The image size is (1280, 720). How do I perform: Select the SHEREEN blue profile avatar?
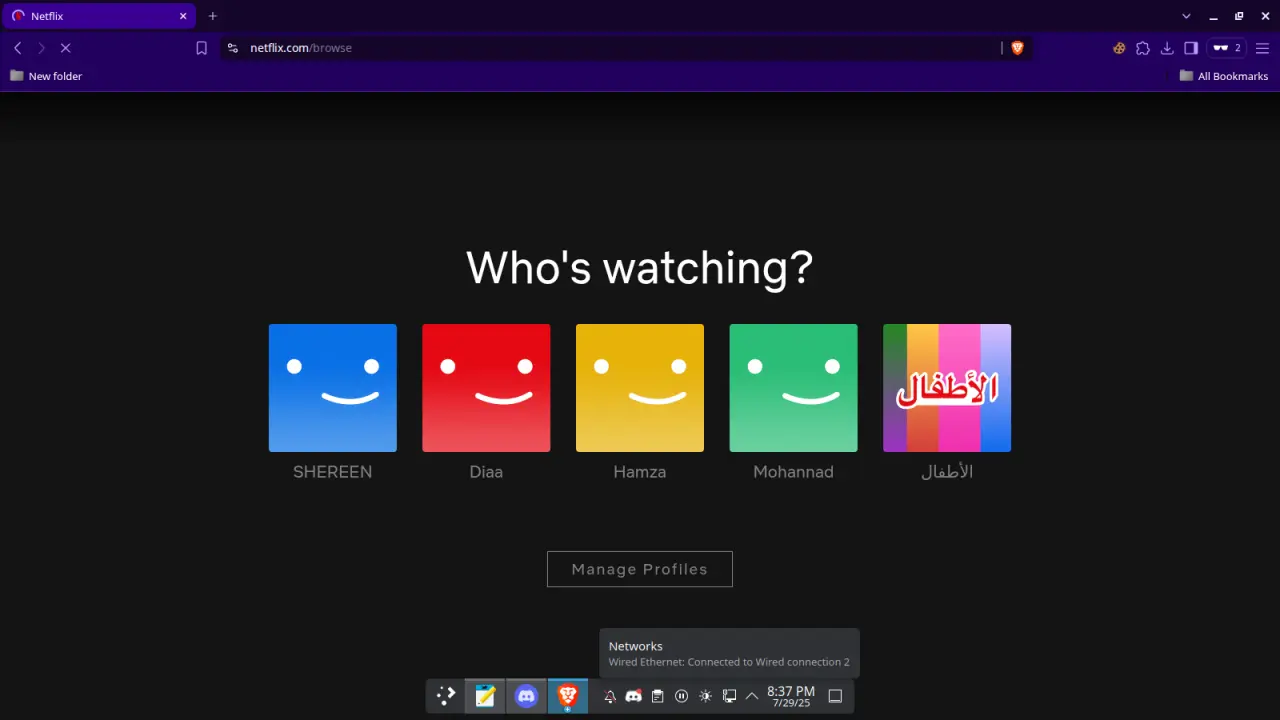[x=333, y=388]
